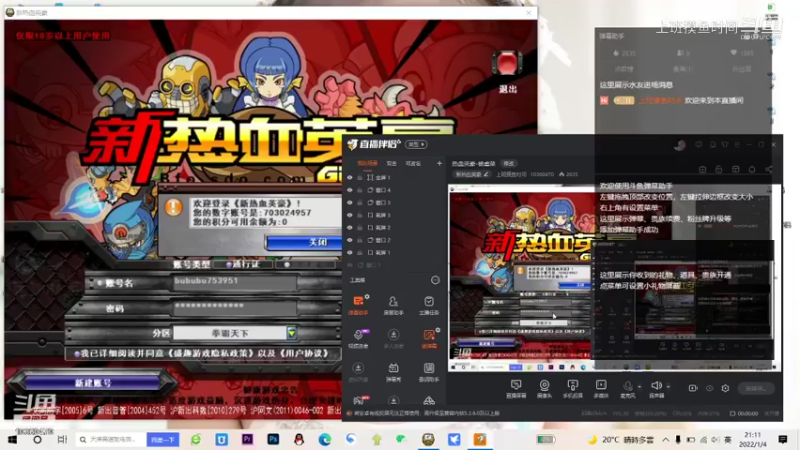This screenshot has height=450, width=800.
Task: Open the 房管助手 room manager tool
Action: click(393, 305)
